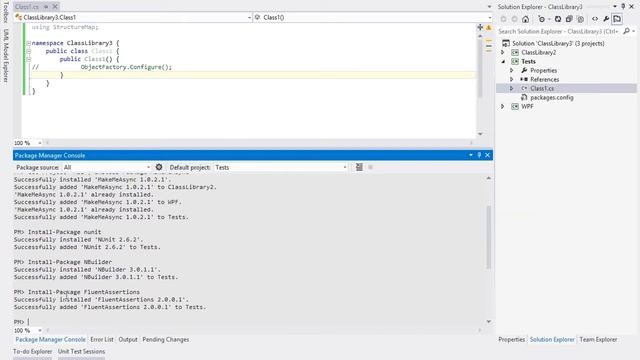Click the warning icon above editor scrollbar
Viewport: 640px width, 360px height.
[489, 28]
